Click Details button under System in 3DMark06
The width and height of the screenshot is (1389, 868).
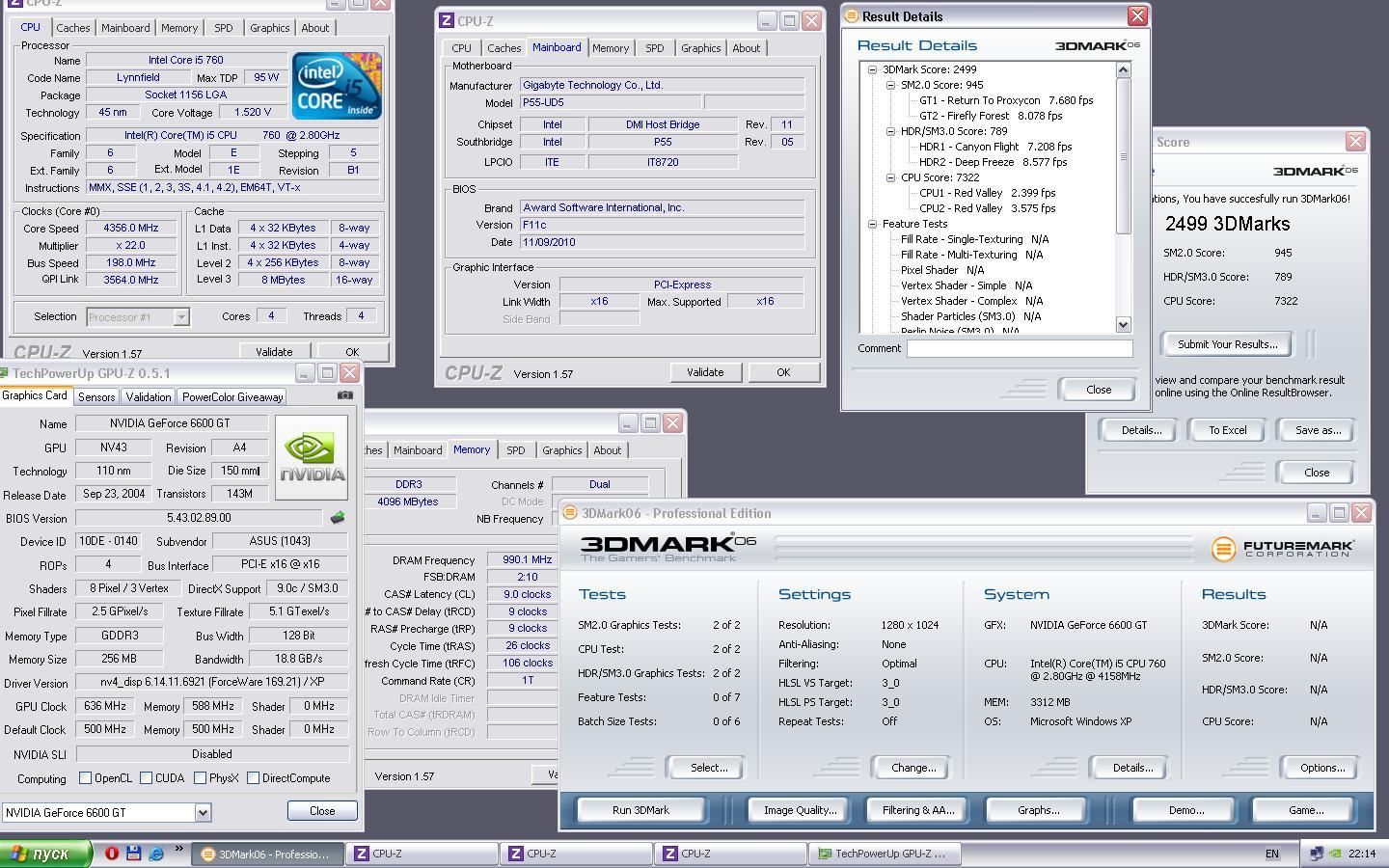click(x=1132, y=768)
